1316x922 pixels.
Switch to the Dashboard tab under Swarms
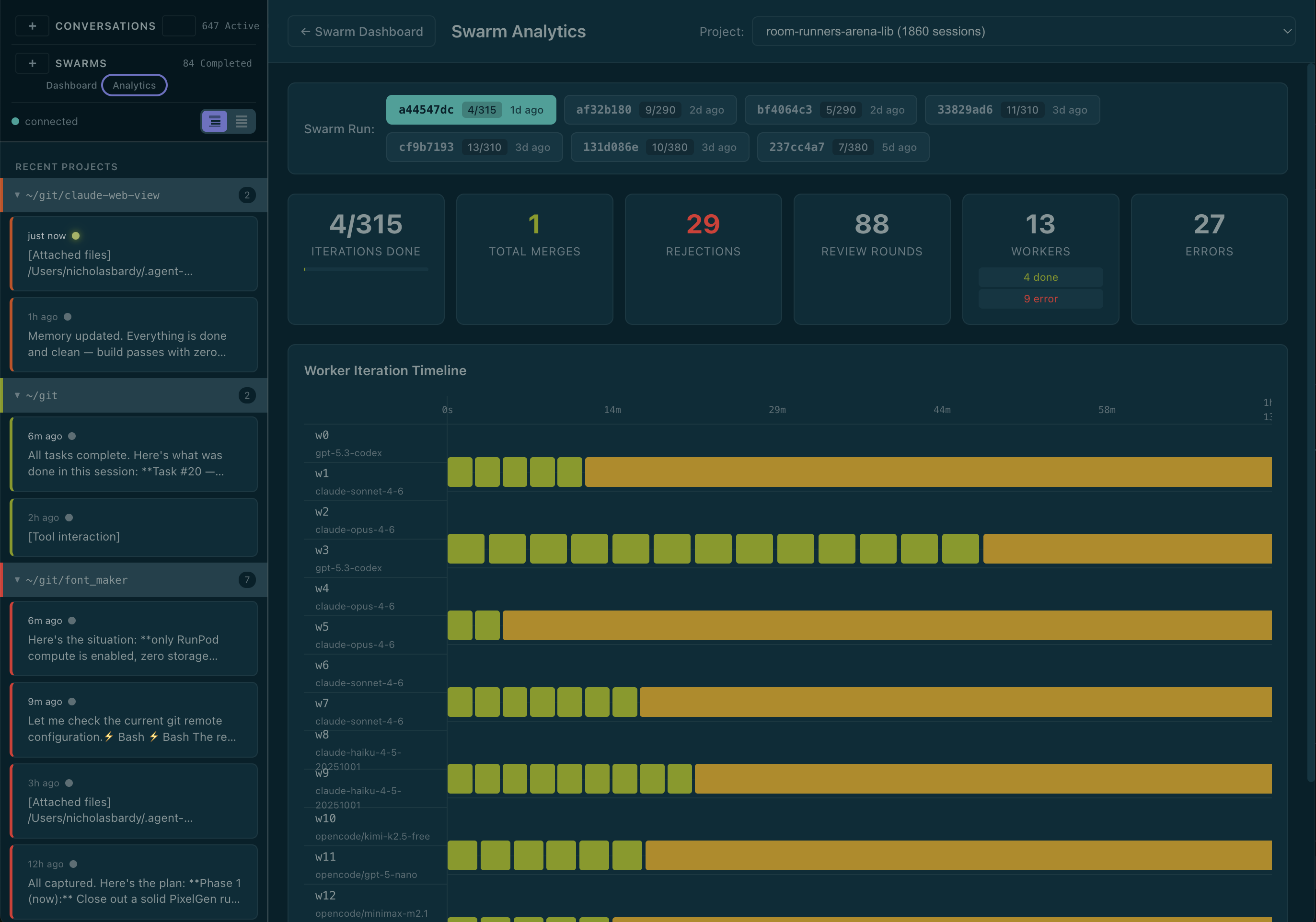(x=71, y=85)
